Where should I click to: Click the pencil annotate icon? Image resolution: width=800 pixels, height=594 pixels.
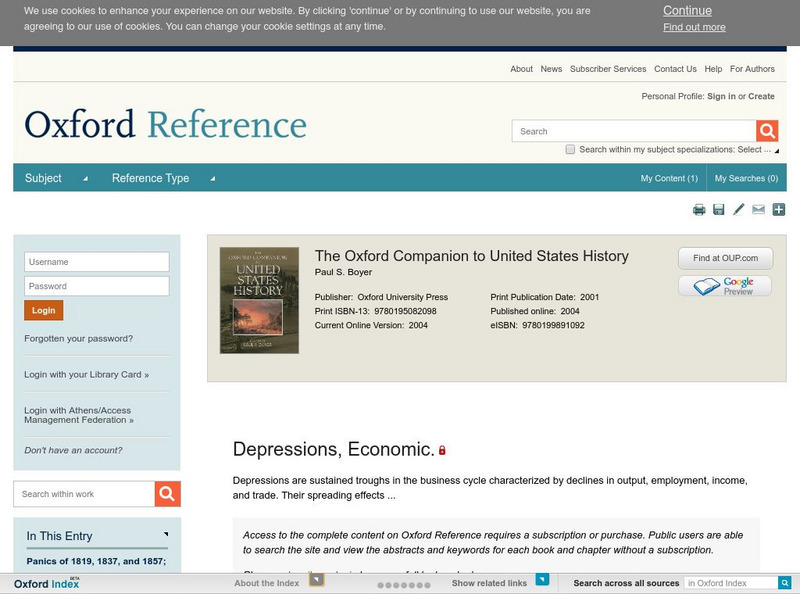tap(738, 209)
